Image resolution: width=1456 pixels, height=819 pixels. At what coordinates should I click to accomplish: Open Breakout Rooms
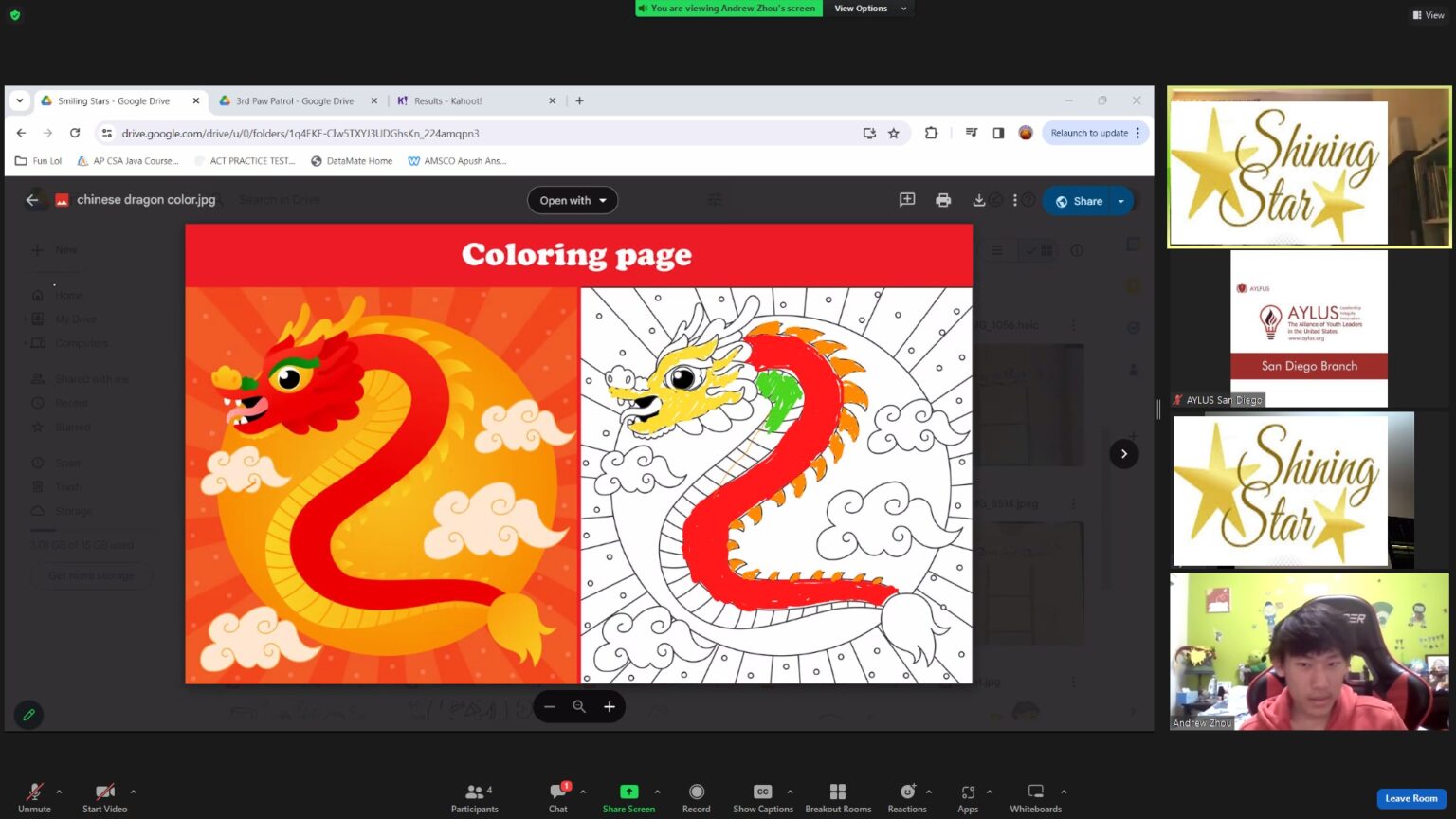838,797
